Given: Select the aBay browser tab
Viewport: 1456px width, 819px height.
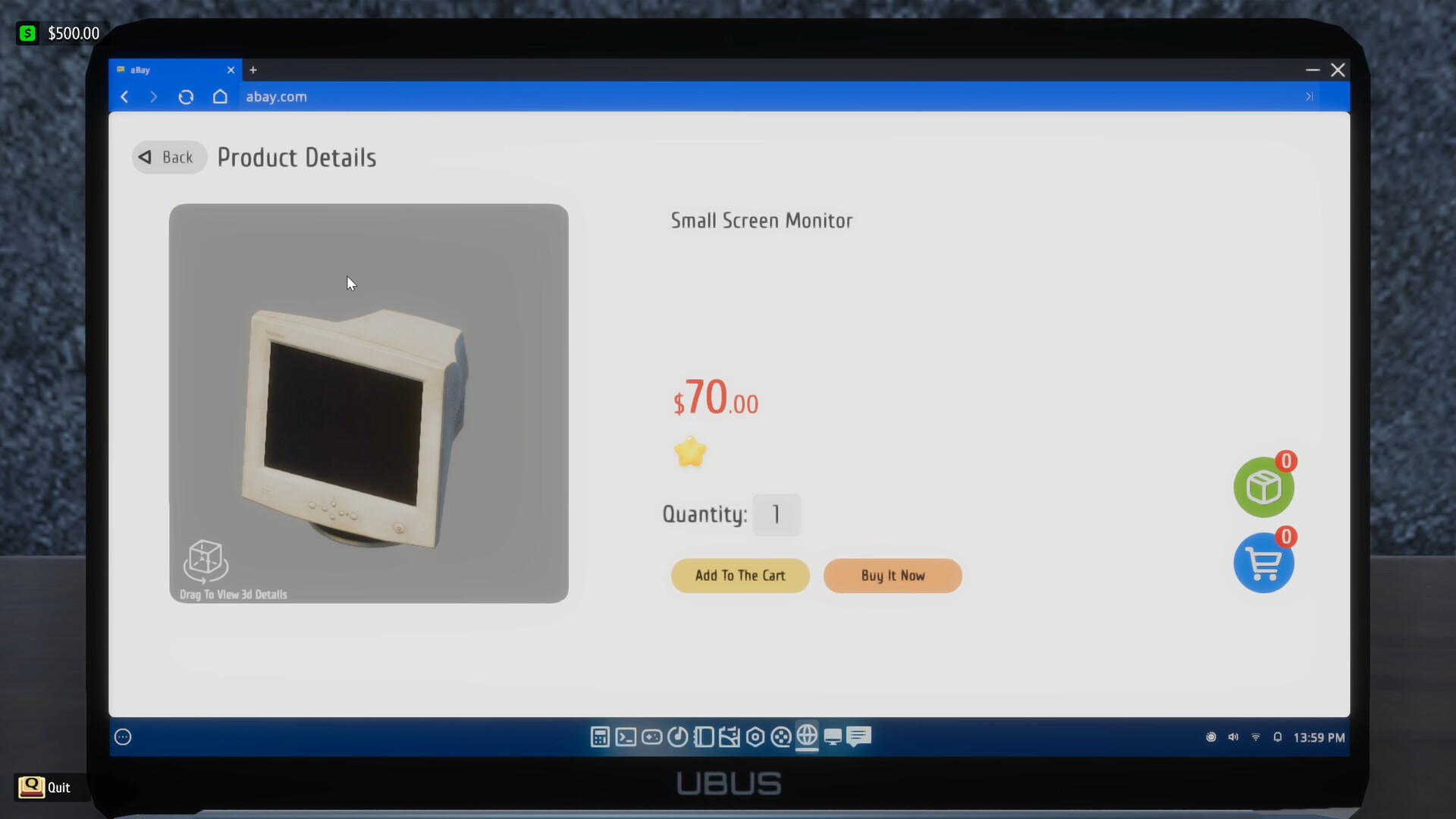Looking at the screenshot, I should [170, 70].
